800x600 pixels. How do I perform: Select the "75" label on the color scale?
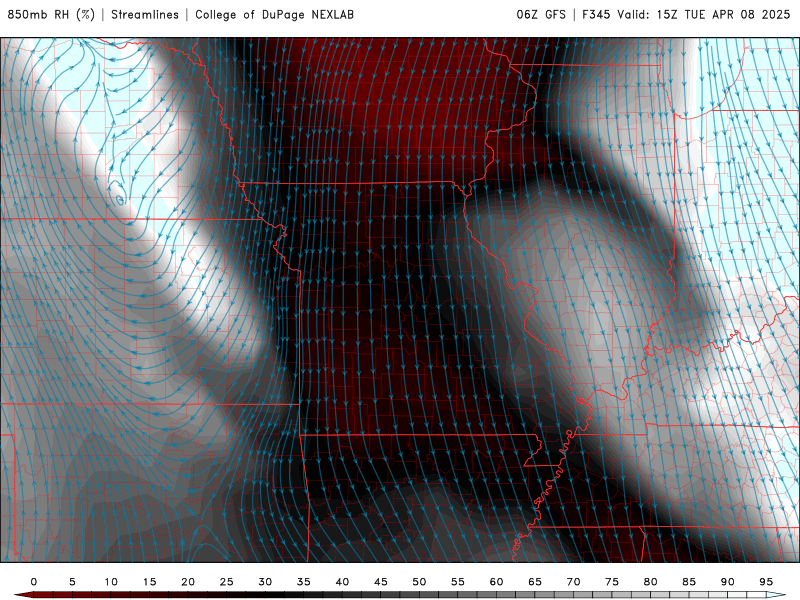pos(612,582)
